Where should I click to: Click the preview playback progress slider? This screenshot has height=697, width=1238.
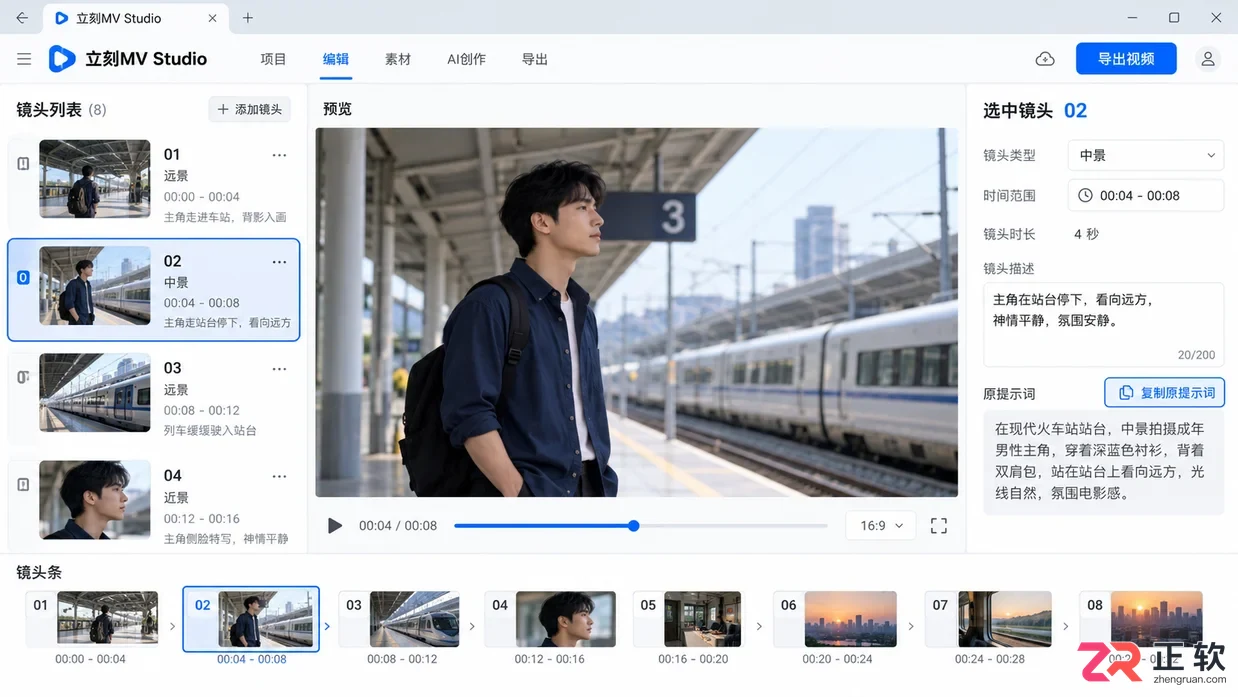pos(641,526)
